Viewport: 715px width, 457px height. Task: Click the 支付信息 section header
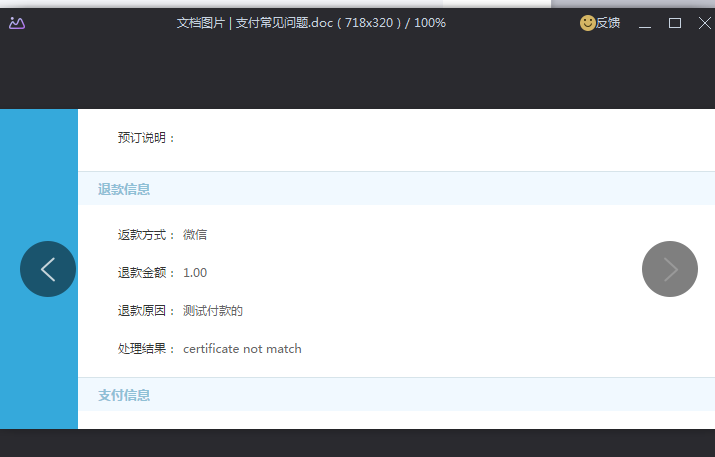point(124,395)
